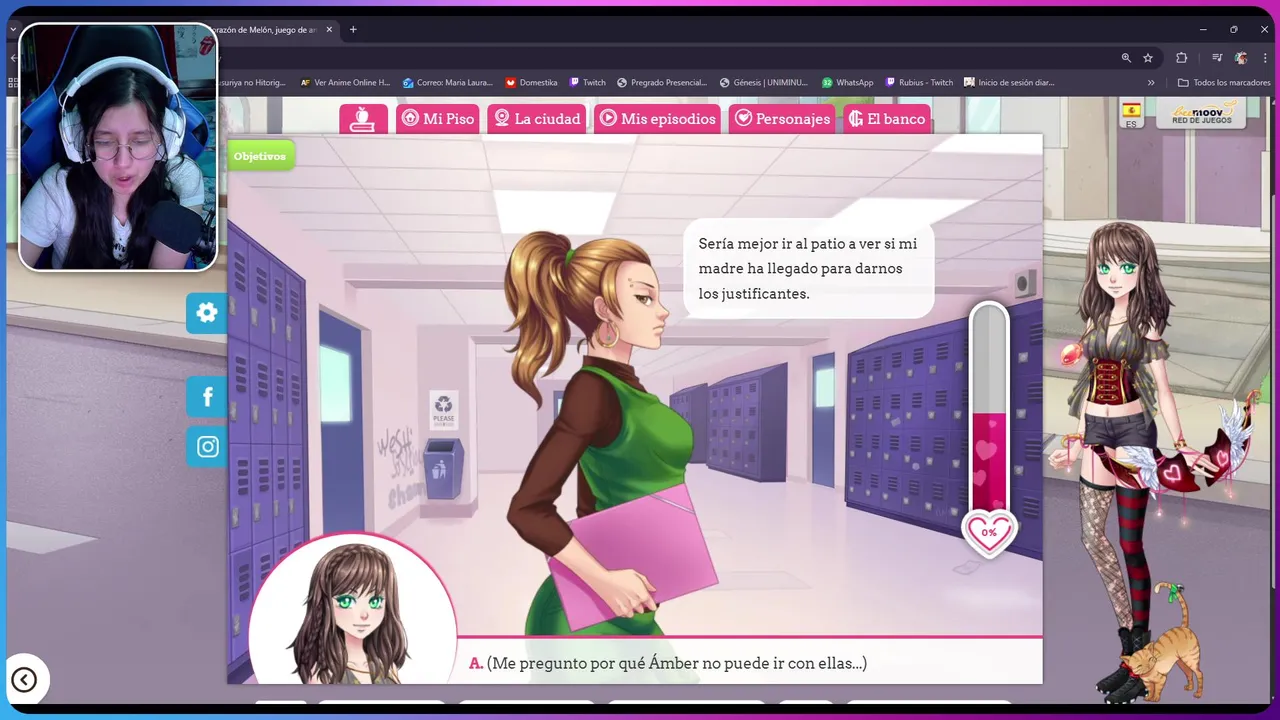The width and height of the screenshot is (1280, 720).
Task: Bookmark this page with the star icon
Action: coord(1148,58)
